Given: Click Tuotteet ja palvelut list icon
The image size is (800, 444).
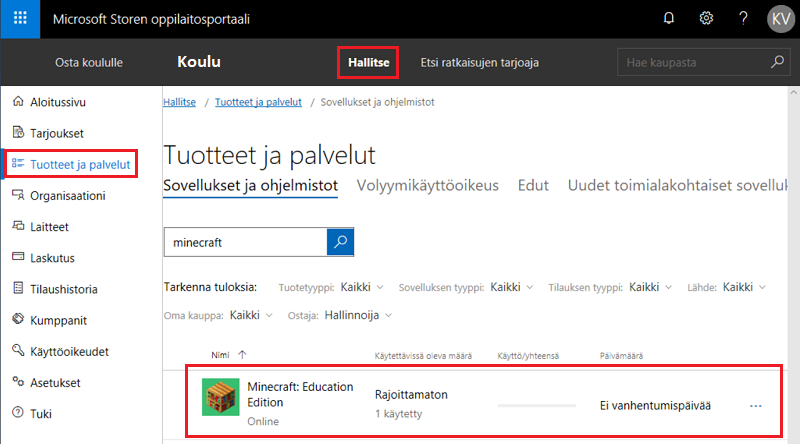Looking at the screenshot, I should click(x=18, y=163).
